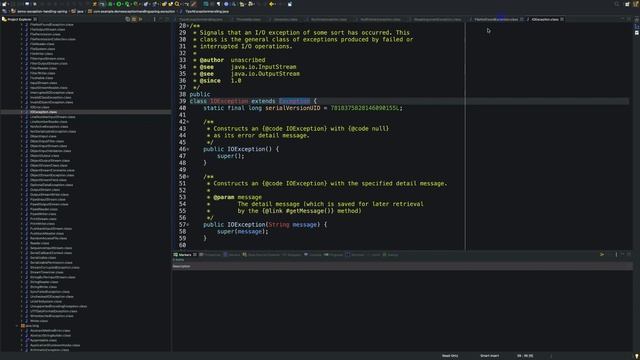Switch to the FileNotFoundException.class editor tab
The image size is (640, 360).
tap(496, 19)
